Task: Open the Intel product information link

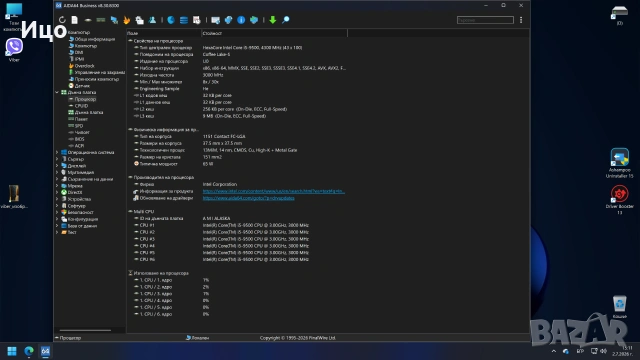Action: (273, 191)
